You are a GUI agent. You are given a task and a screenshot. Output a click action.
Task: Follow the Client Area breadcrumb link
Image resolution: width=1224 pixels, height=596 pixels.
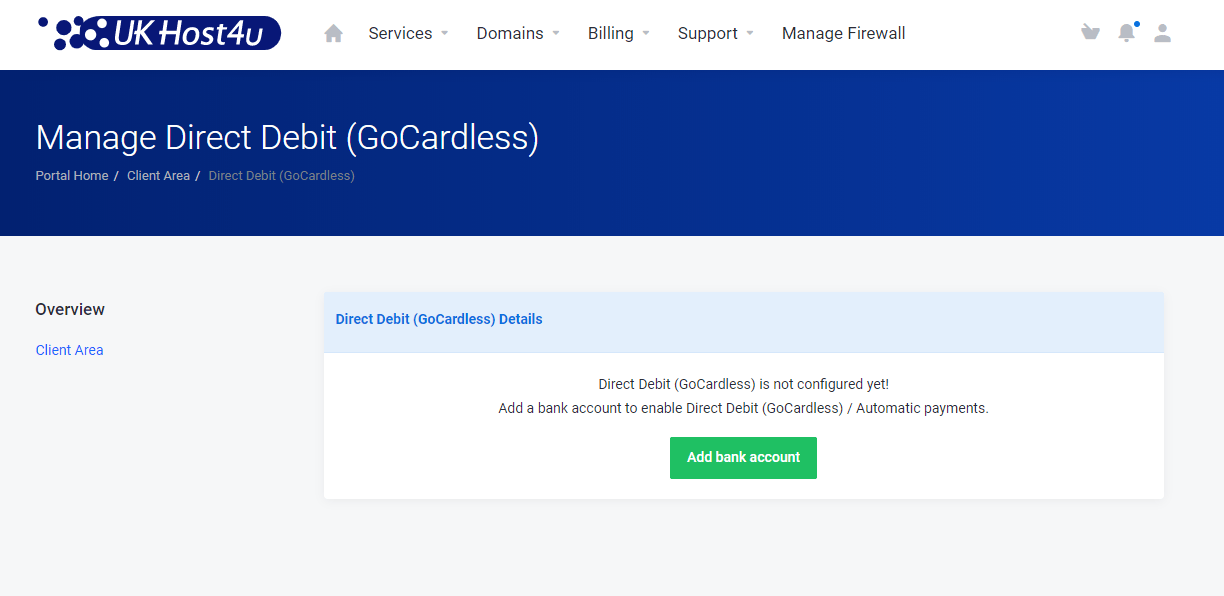click(158, 176)
